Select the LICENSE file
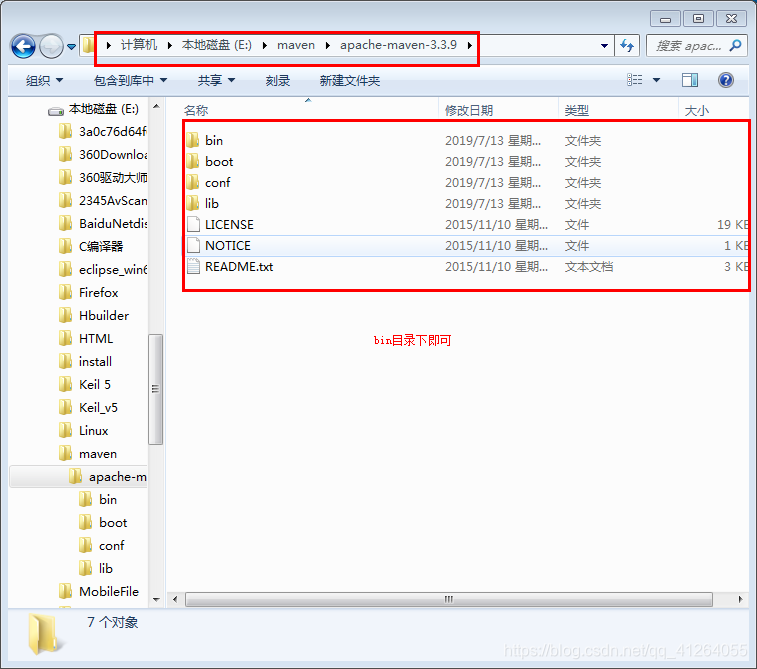This screenshot has height=669, width=757. pos(229,225)
